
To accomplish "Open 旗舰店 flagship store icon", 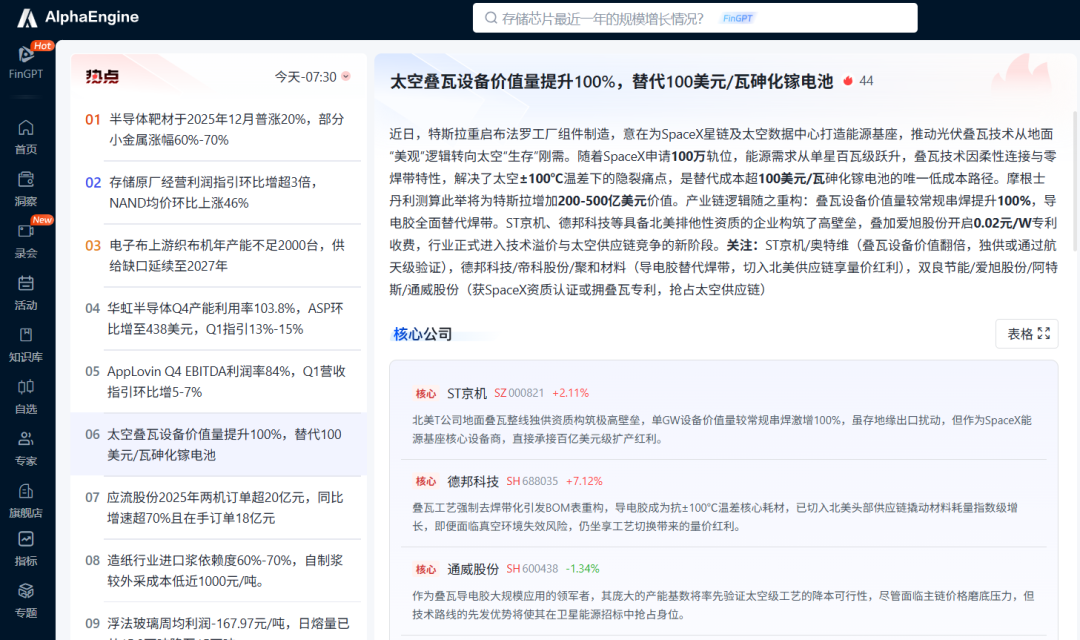I will (x=26, y=491).
